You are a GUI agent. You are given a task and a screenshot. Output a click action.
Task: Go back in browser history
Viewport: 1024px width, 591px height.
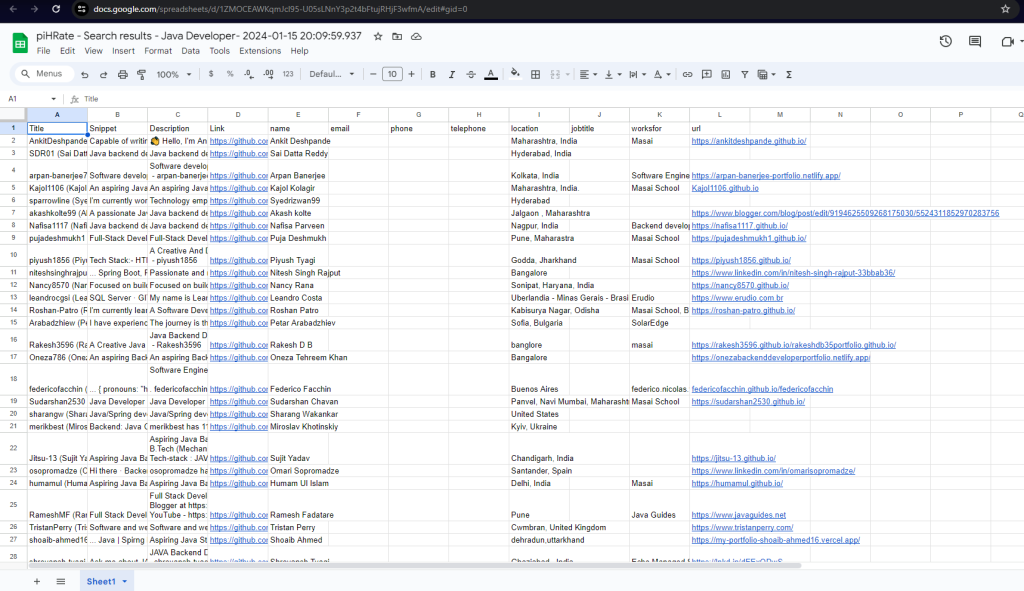13,9
